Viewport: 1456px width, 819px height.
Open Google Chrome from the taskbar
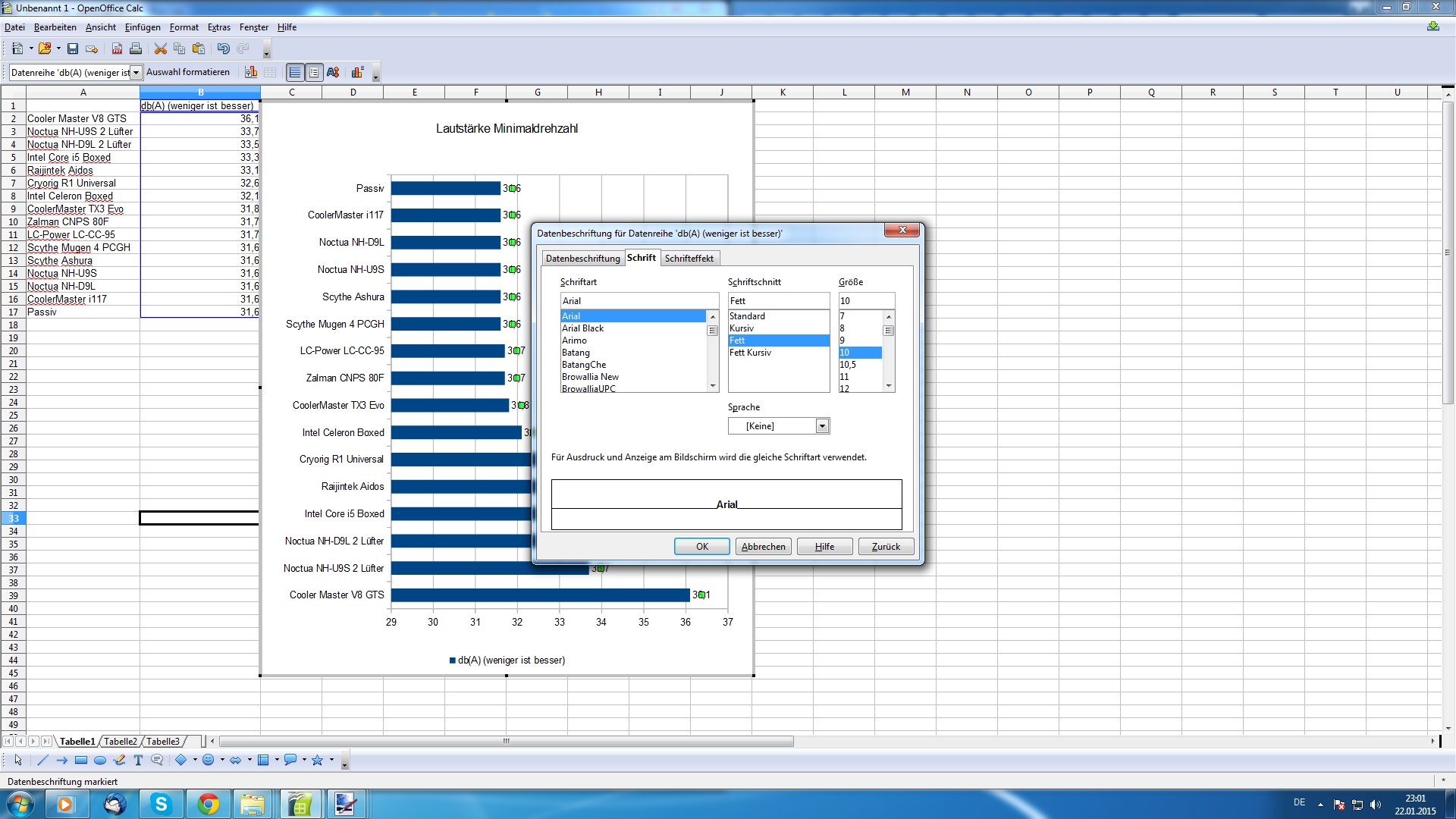click(x=208, y=804)
